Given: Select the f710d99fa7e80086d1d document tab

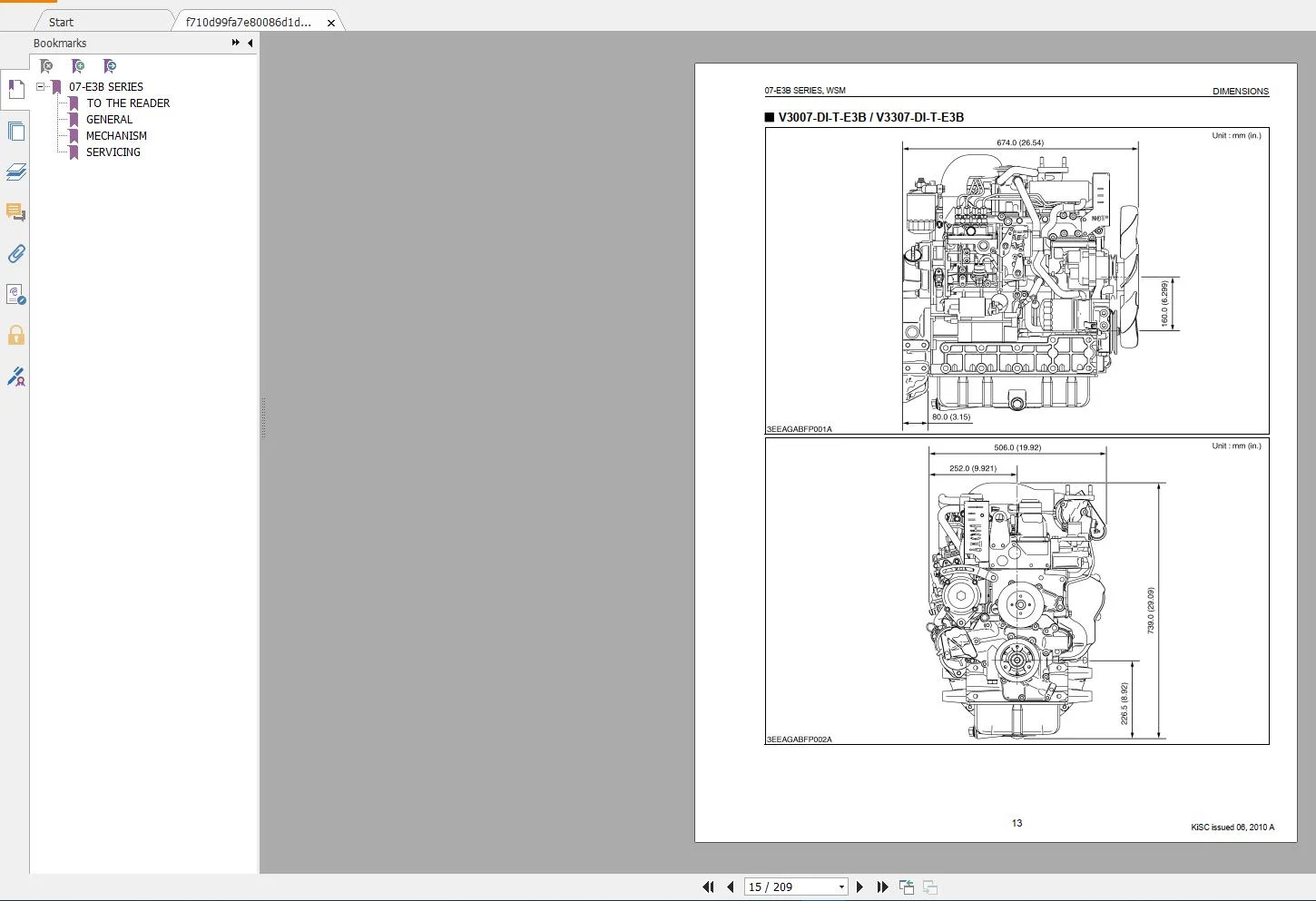Looking at the screenshot, I should tap(248, 22).
